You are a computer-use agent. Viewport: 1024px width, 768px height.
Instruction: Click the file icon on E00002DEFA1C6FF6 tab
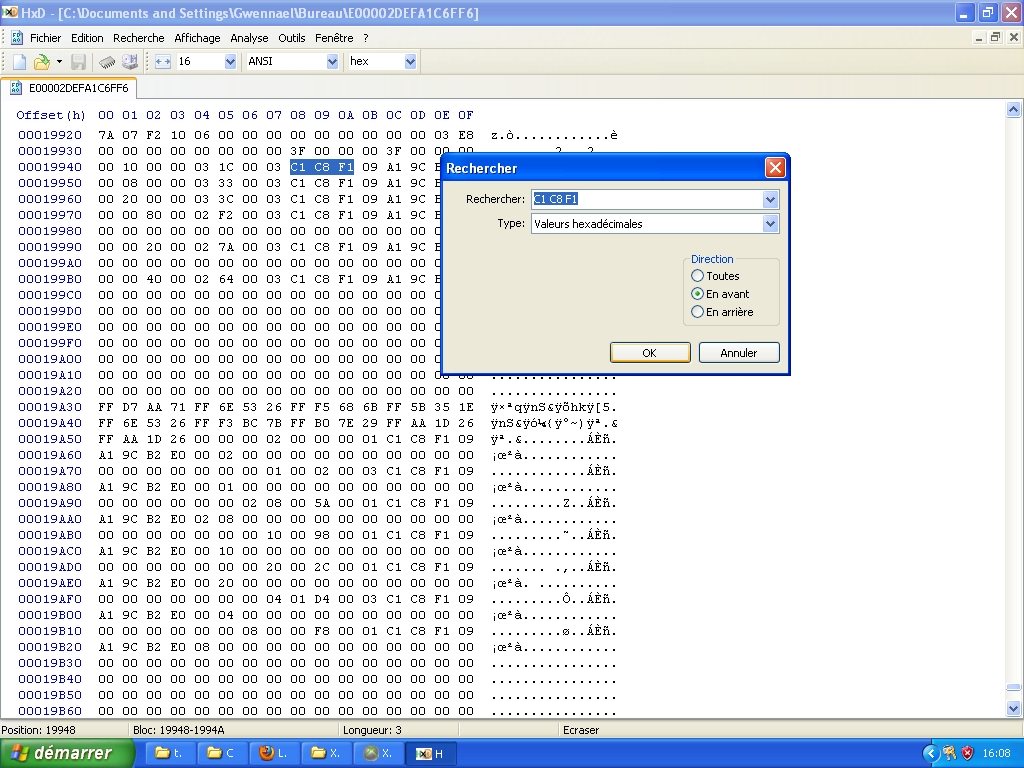[x=16, y=88]
